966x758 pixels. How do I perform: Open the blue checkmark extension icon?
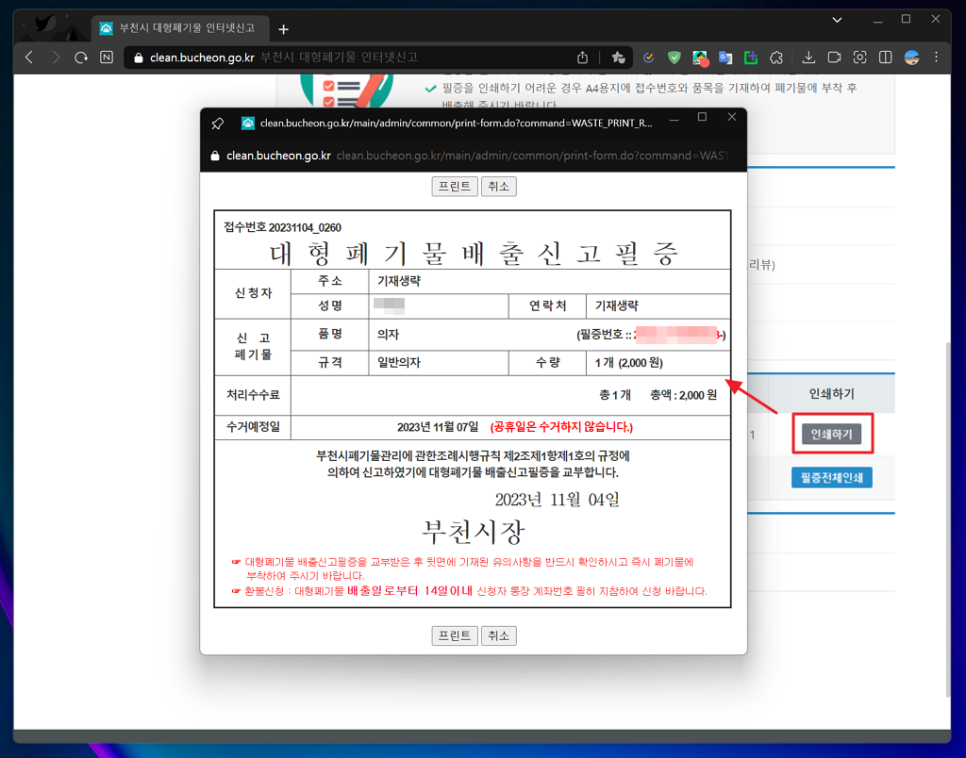(x=648, y=57)
